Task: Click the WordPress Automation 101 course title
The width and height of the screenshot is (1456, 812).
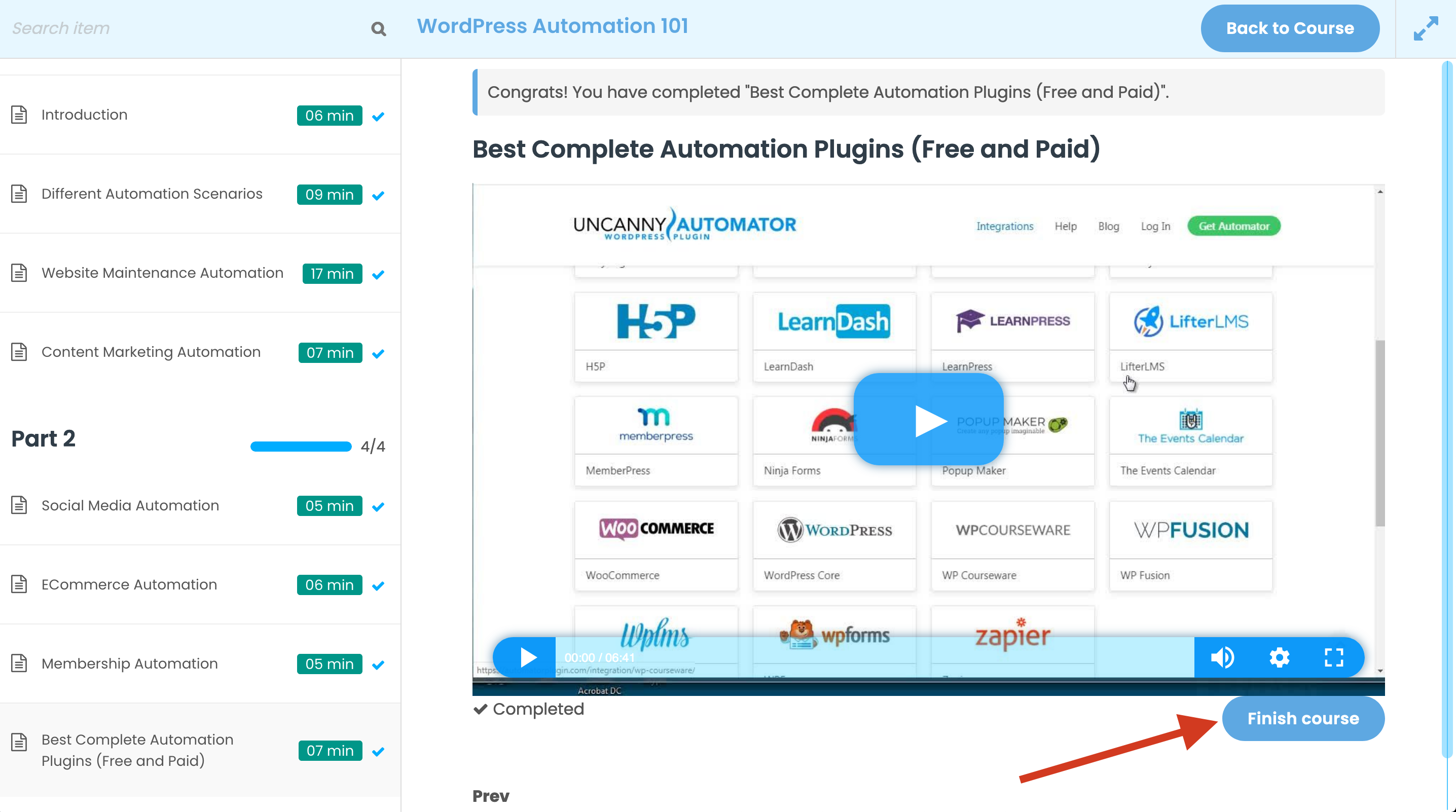Action: pyautogui.click(x=552, y=26)
